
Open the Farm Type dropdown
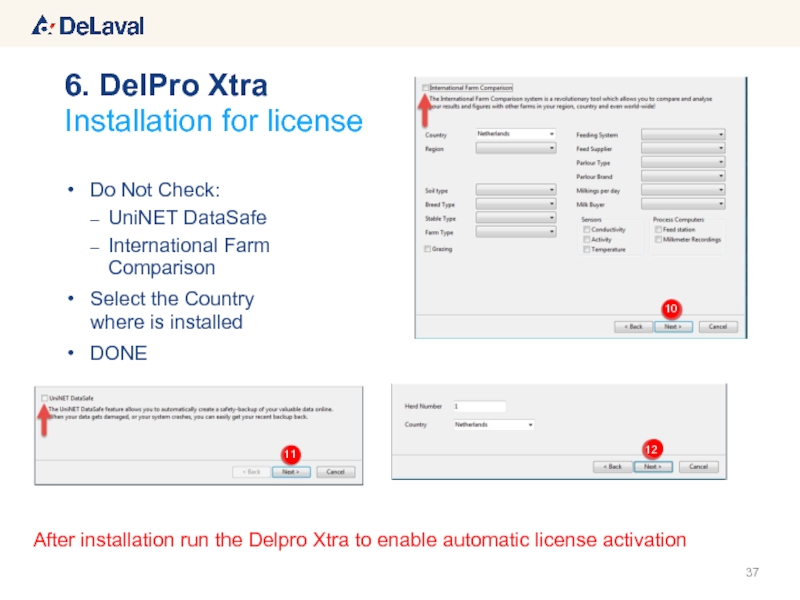[516, 232]
